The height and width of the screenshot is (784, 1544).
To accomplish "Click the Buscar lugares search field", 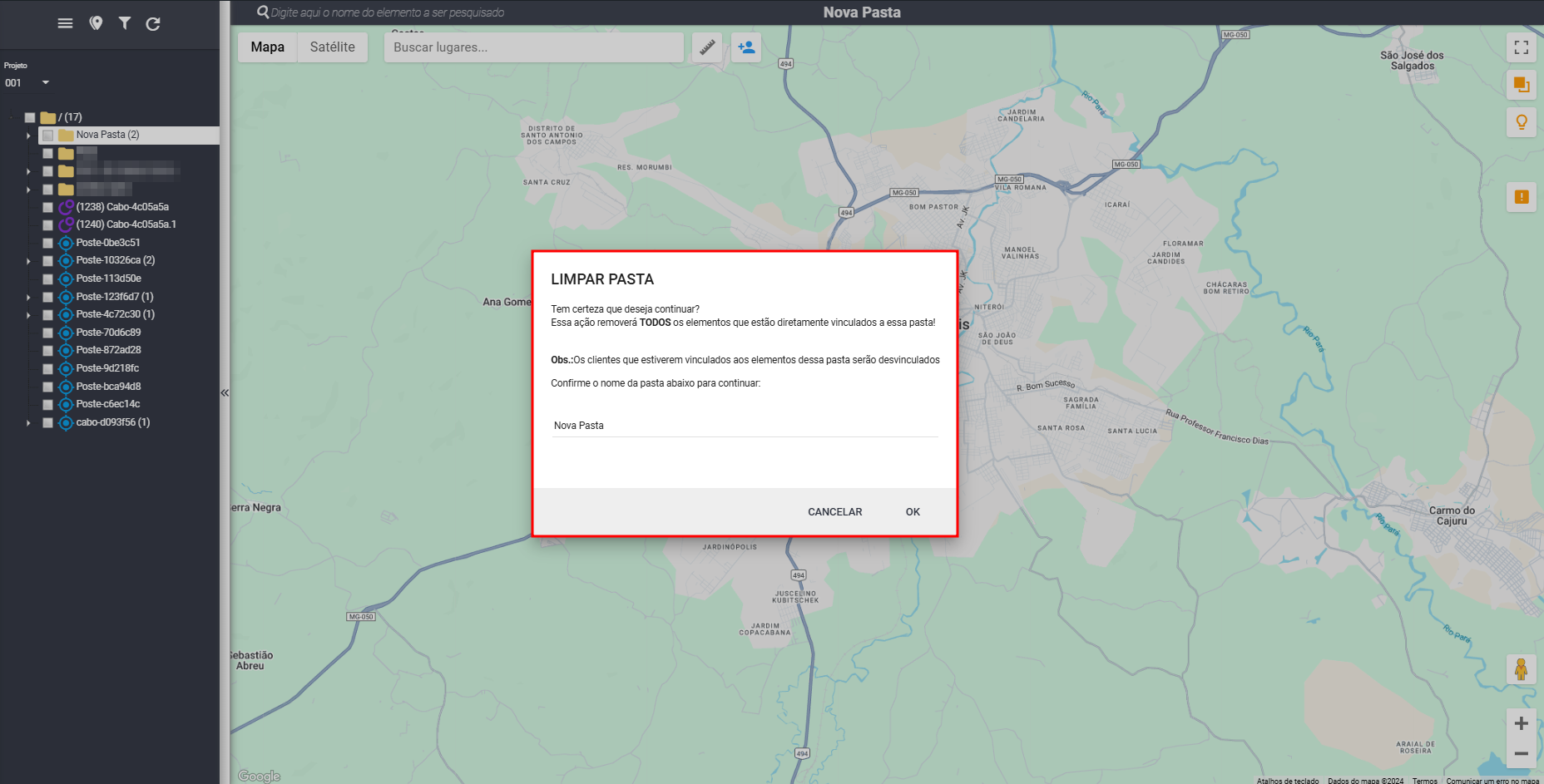I will [533, 47].
